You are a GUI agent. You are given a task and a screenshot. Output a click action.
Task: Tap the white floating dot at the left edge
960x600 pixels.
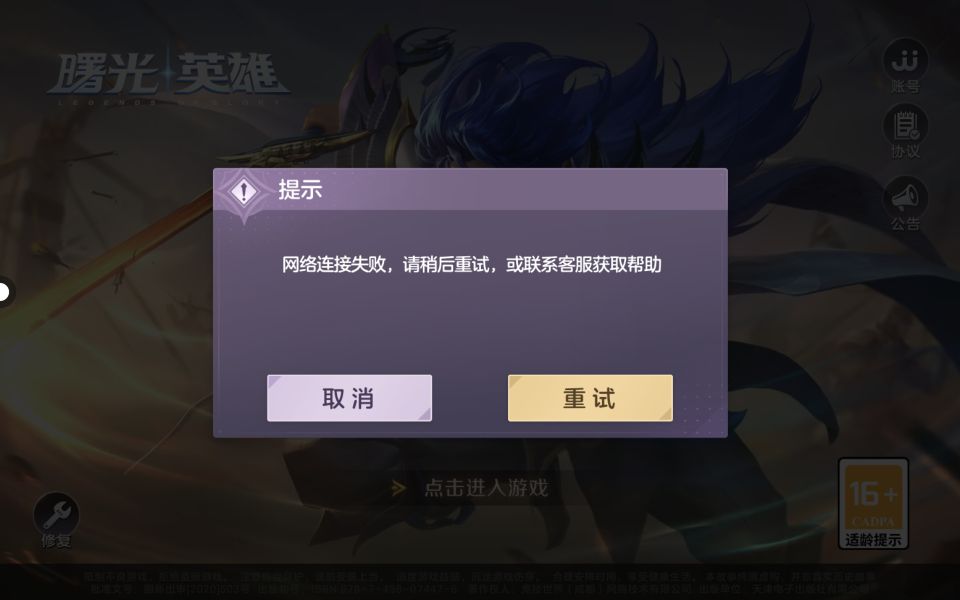pos(4,292)
